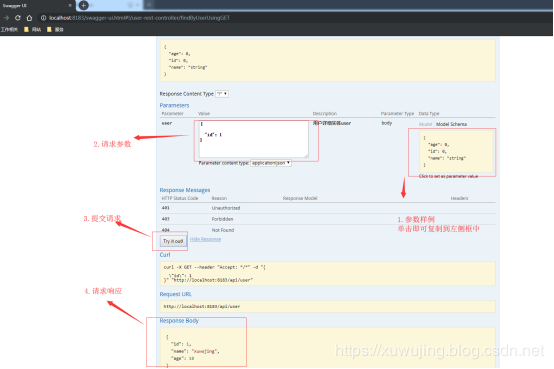The height and width of the screenshot is (369, 554).
Task: Switch to the Model tab in Data Type
Action: [425, 124]
